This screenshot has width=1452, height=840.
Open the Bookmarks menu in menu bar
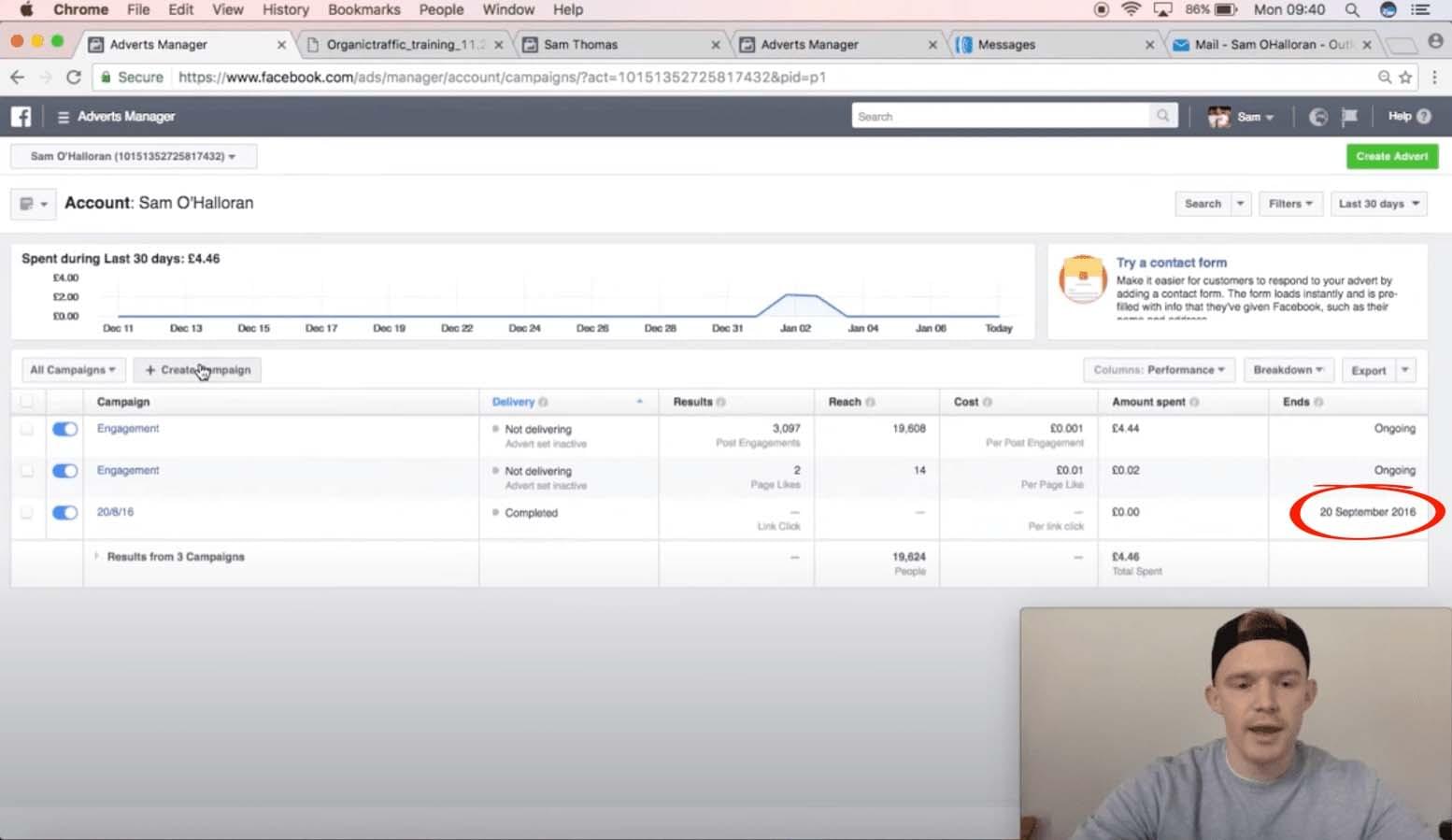(x=363, y=10)
